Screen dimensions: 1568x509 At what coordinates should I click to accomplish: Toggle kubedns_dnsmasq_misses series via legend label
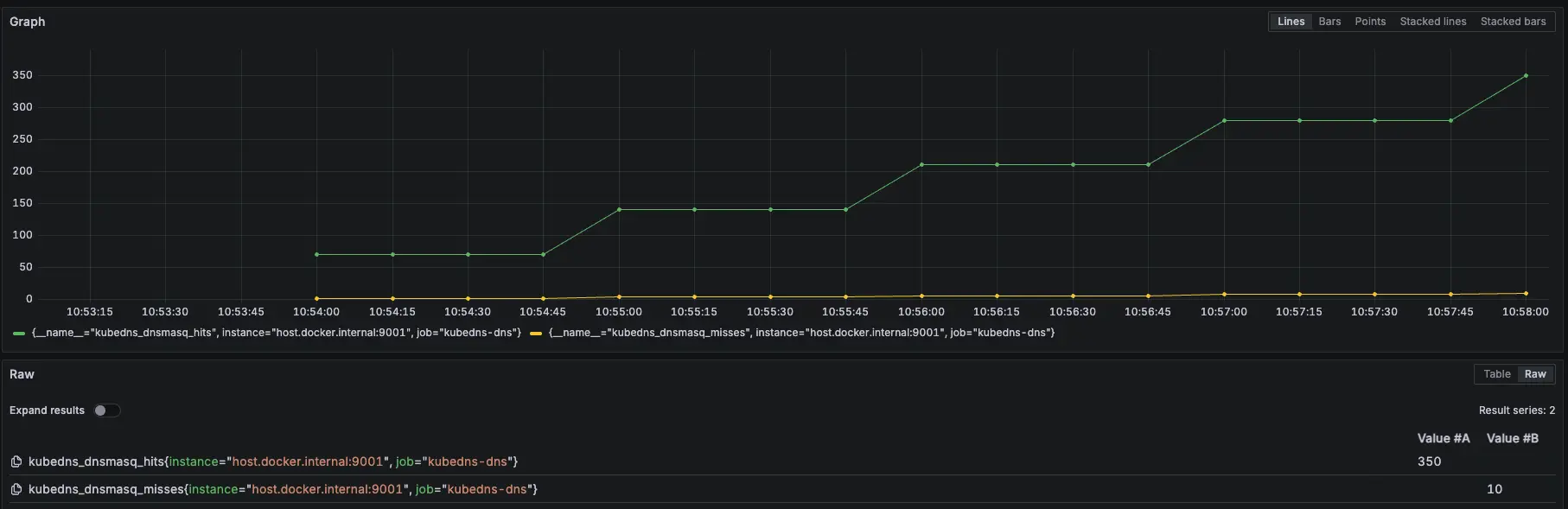pyautogui.click(x=801, y=333)
